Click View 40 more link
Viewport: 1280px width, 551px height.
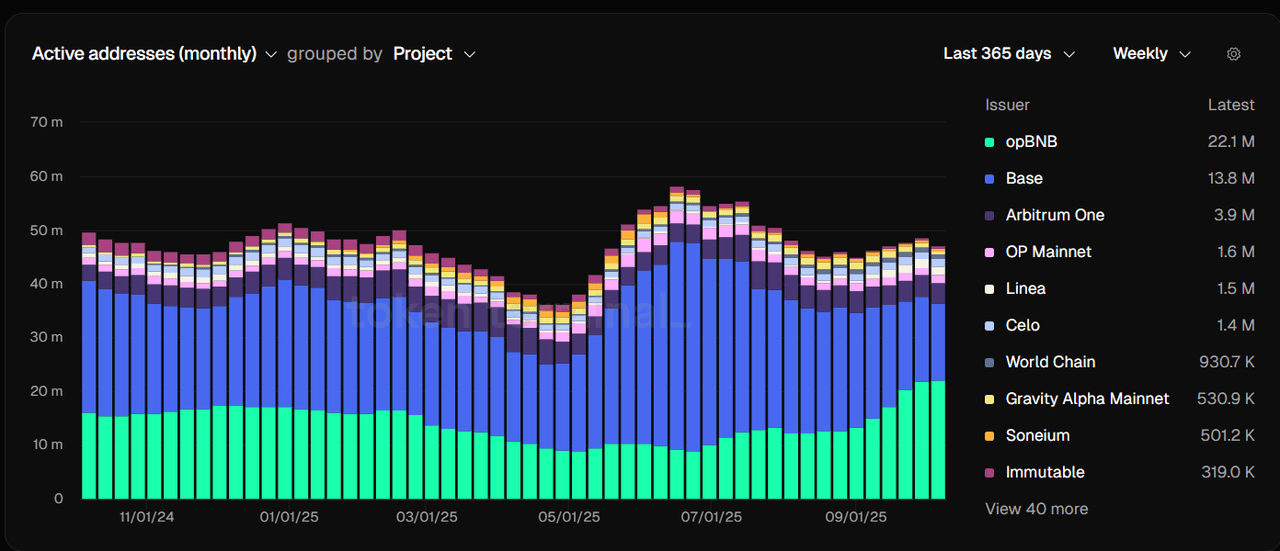[x=1036, y=509]
